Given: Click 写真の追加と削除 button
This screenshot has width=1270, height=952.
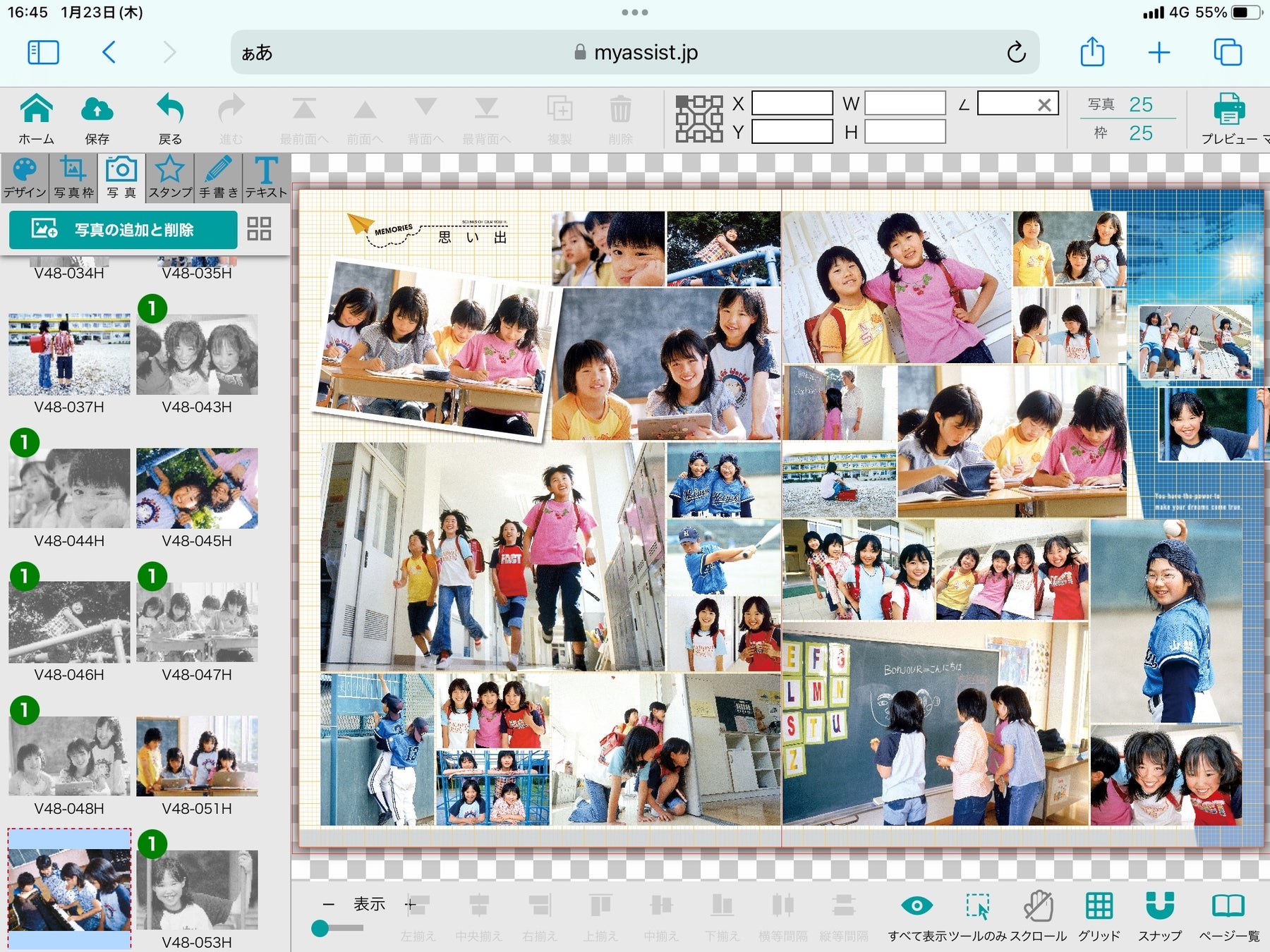Looking at the screenshot, I should coord(123,230).
